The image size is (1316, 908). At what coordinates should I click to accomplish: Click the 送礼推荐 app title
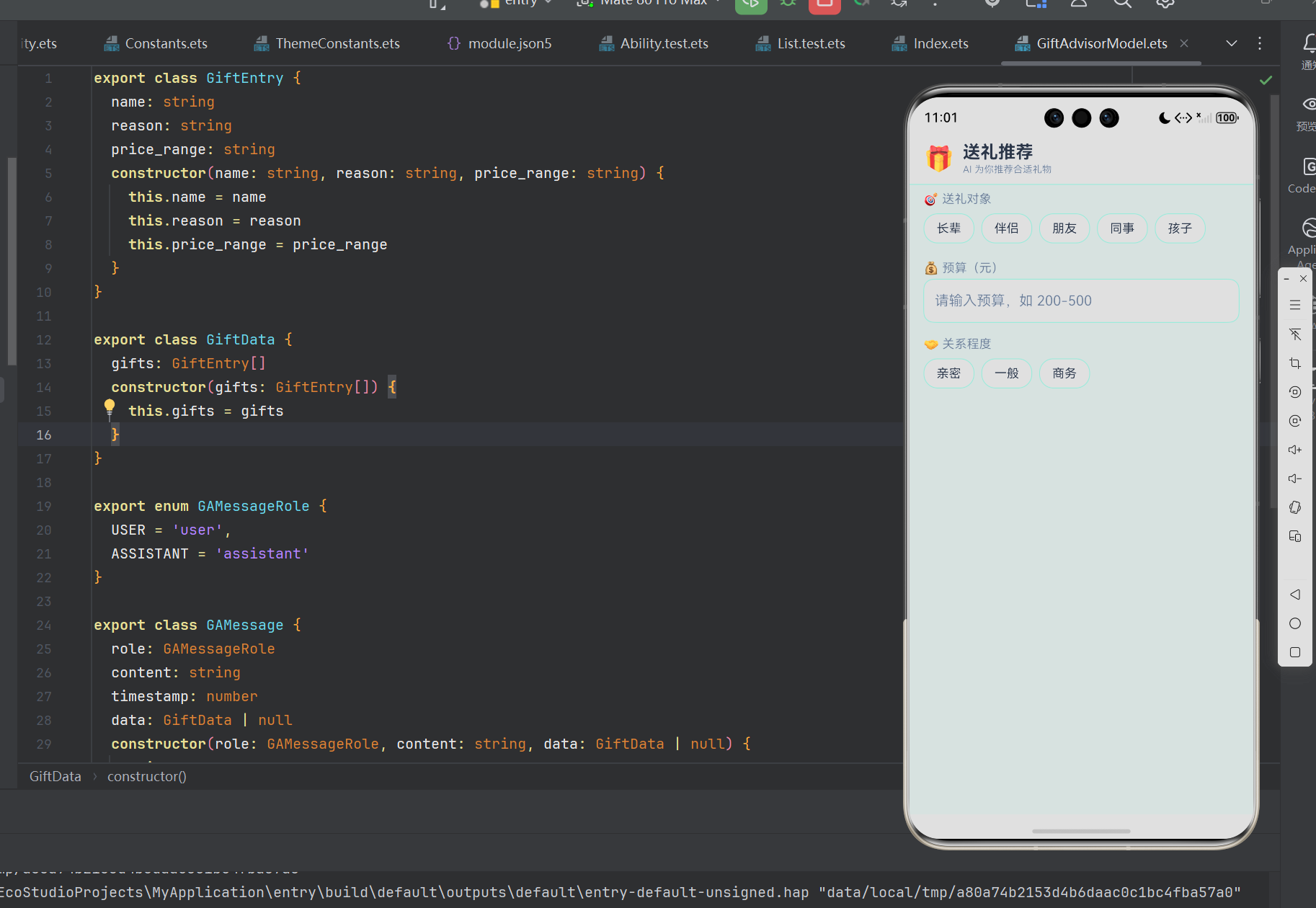pyautogui.click(x=998, y=151)
